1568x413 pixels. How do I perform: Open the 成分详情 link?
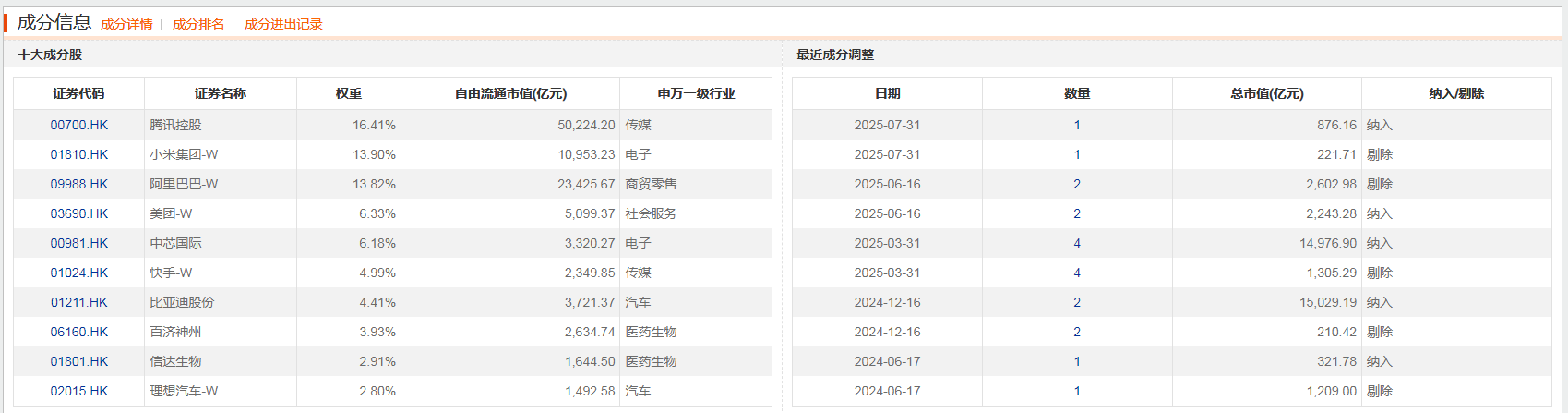click(x=126, y=24)
